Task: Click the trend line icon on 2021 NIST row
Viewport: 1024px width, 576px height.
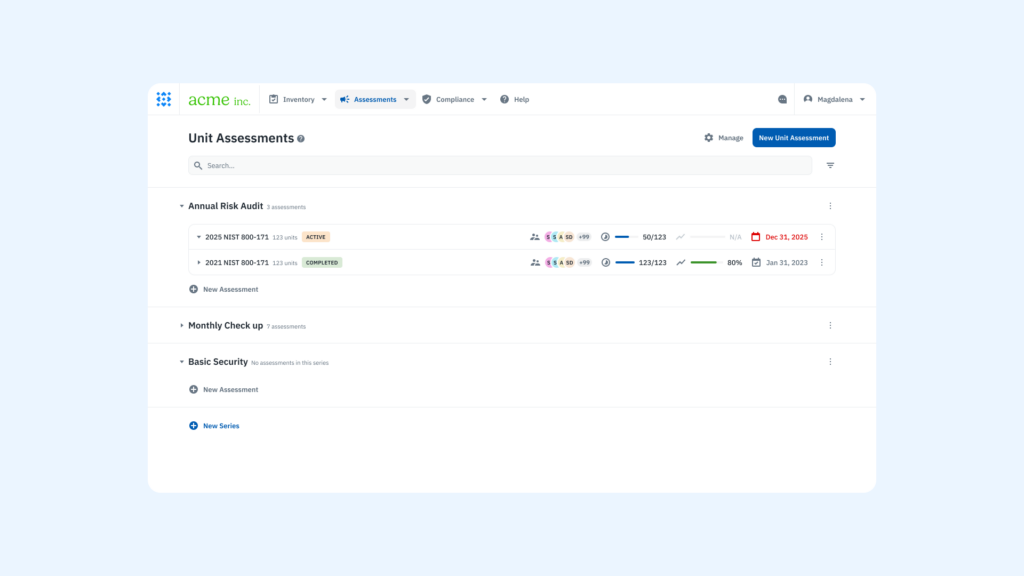Action: pyautogui.click(x=680, y=263)
